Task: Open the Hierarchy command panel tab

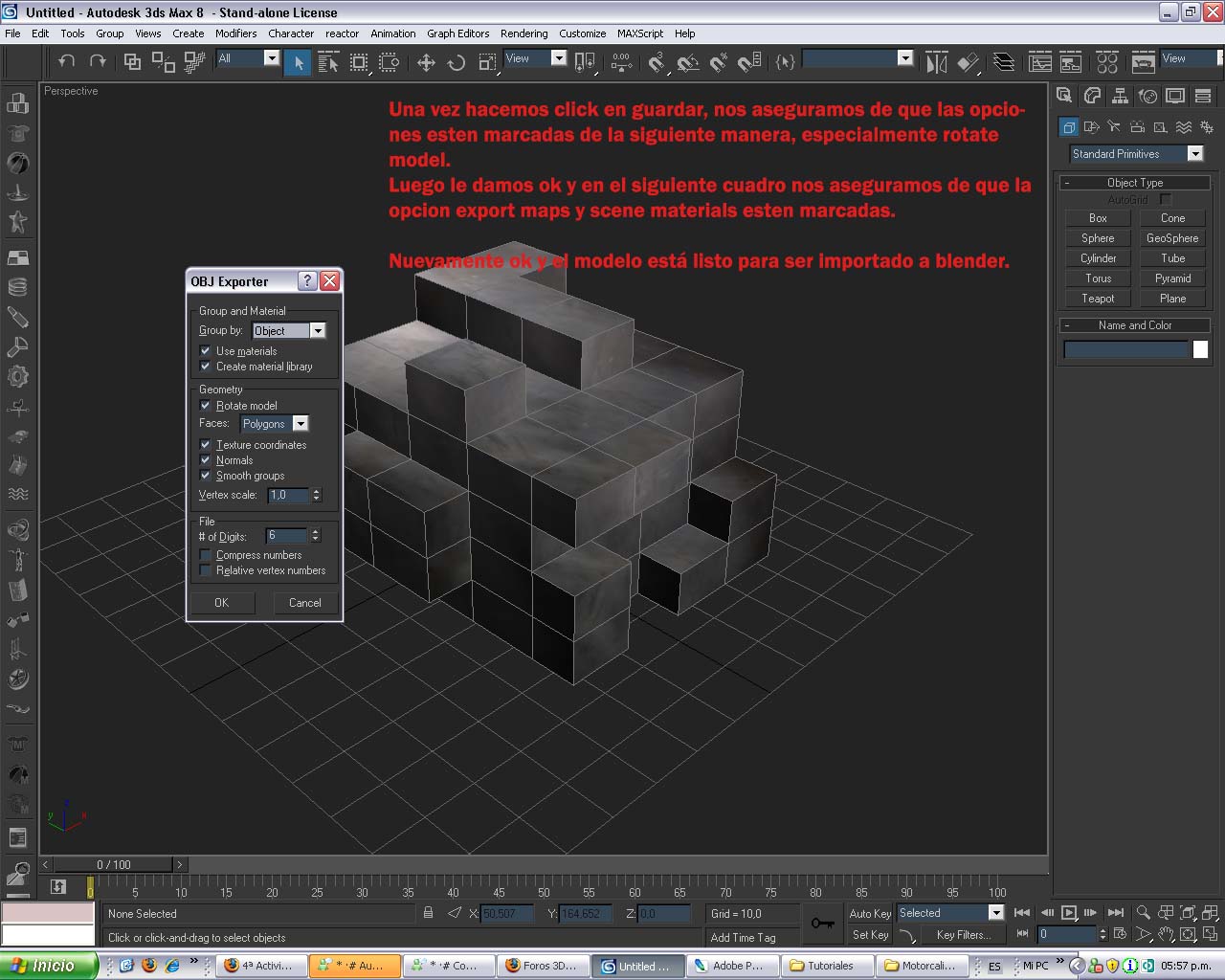Action: 1120,96
